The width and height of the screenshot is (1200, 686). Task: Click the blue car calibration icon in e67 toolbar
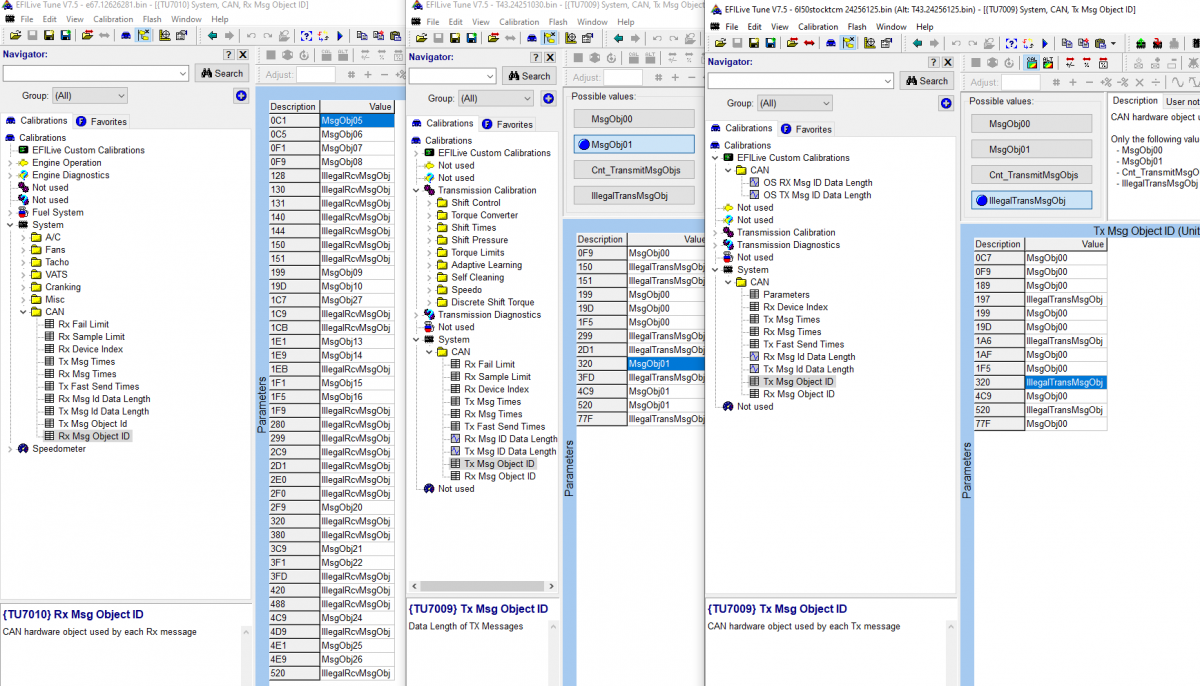[x=126, y=35]
